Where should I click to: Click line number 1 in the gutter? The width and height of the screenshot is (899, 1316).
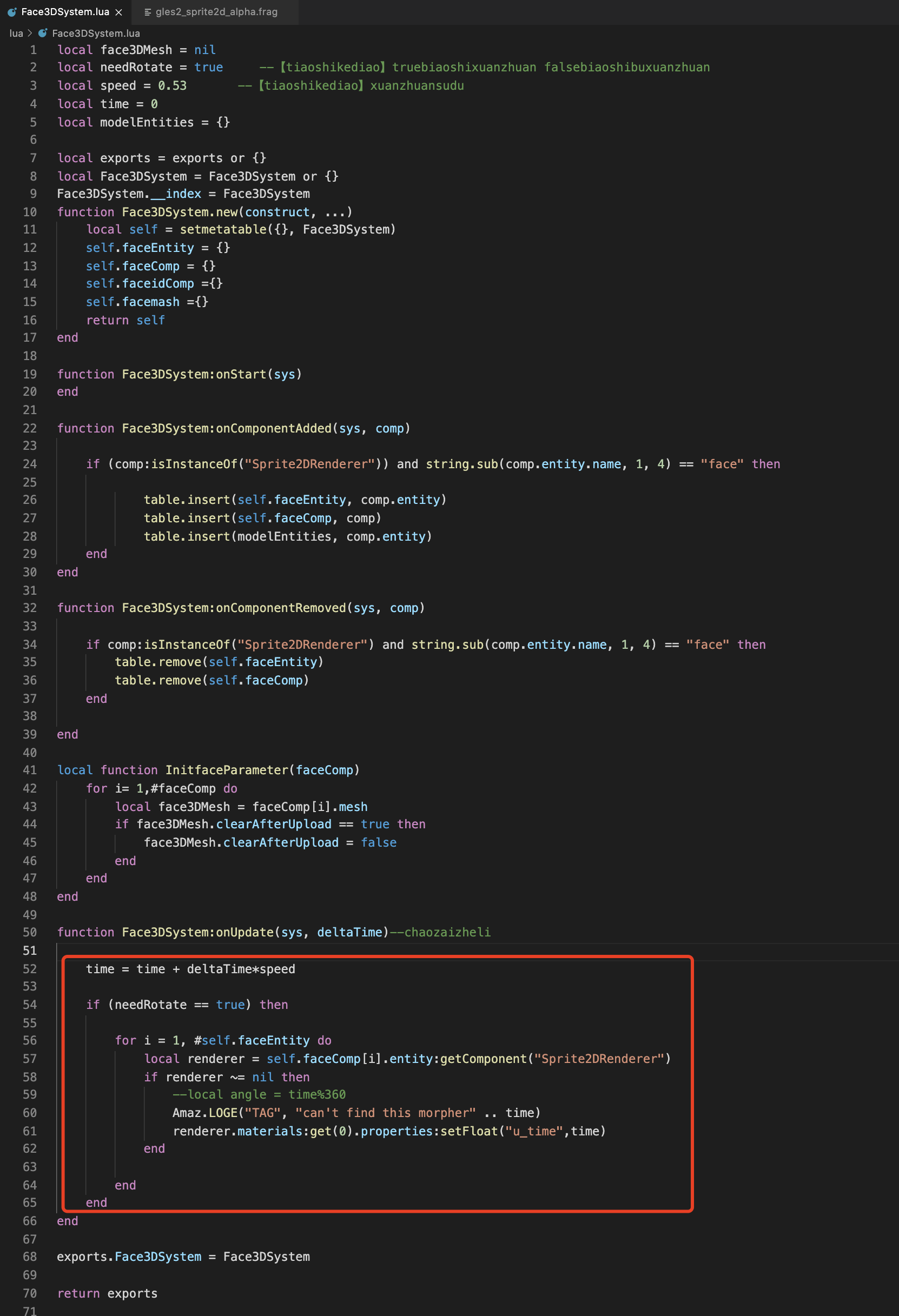click(33, 50)
